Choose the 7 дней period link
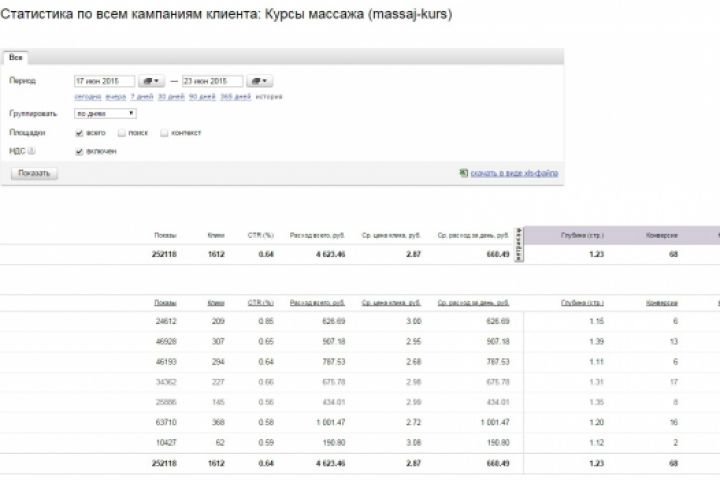Viewport: 720px width, 480px height. click(x=142, y=96)
